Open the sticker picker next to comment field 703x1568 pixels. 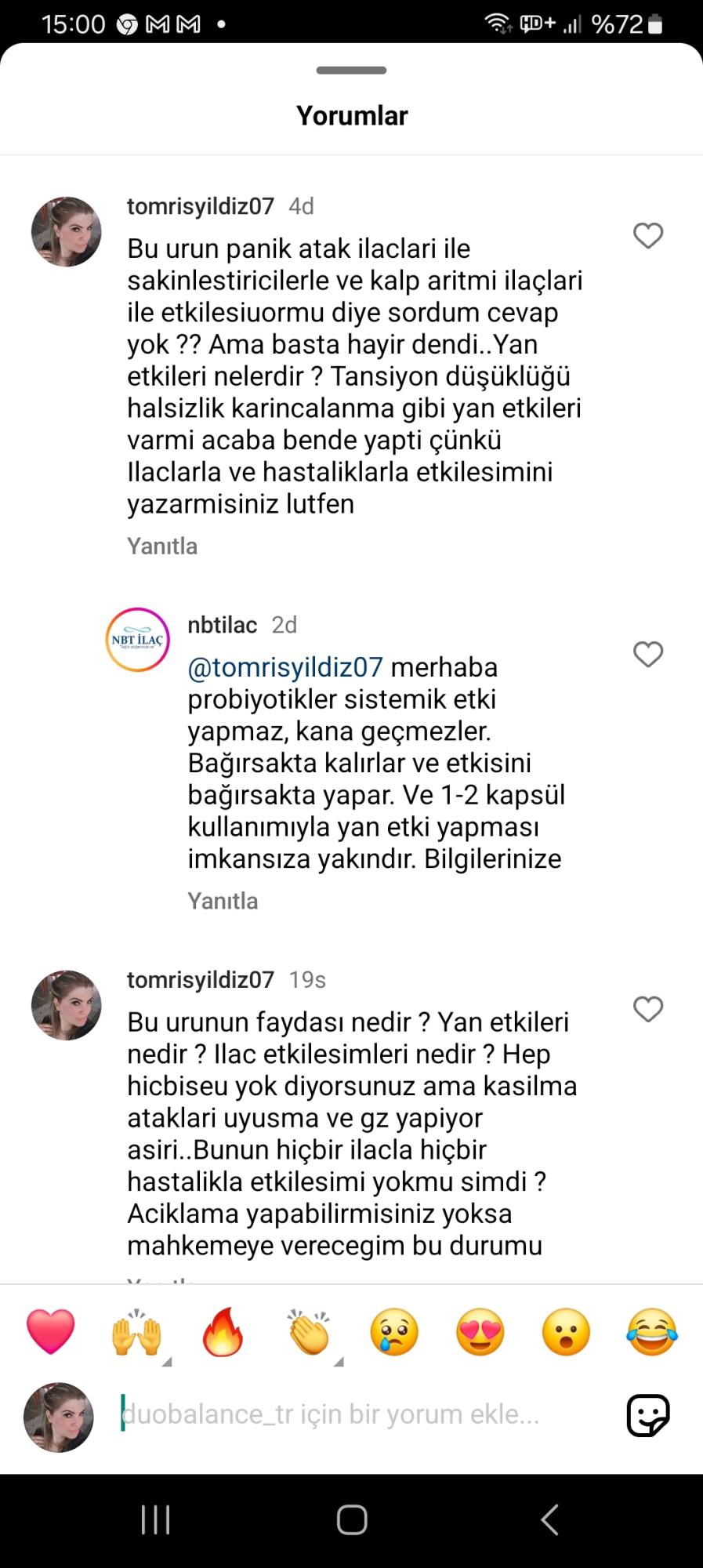pyautogui.click(x=647, y=1414)
